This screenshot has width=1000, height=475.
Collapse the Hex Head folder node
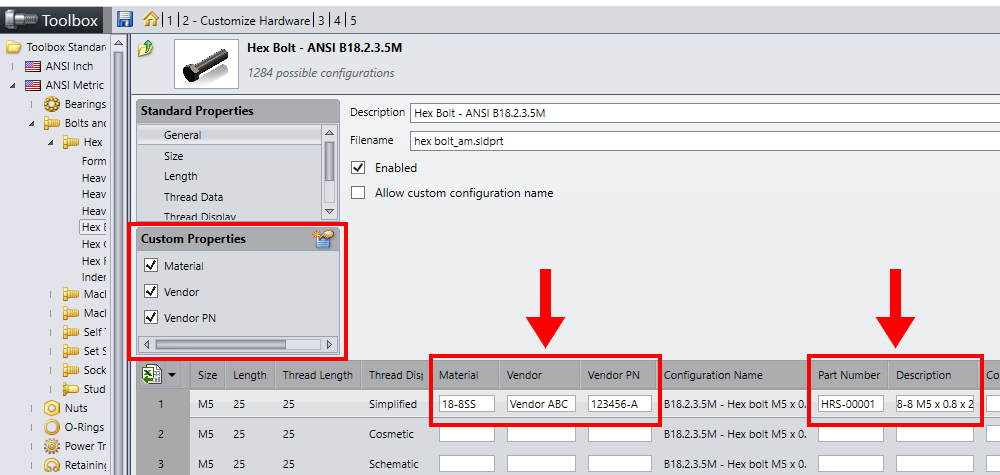point(51,142)
